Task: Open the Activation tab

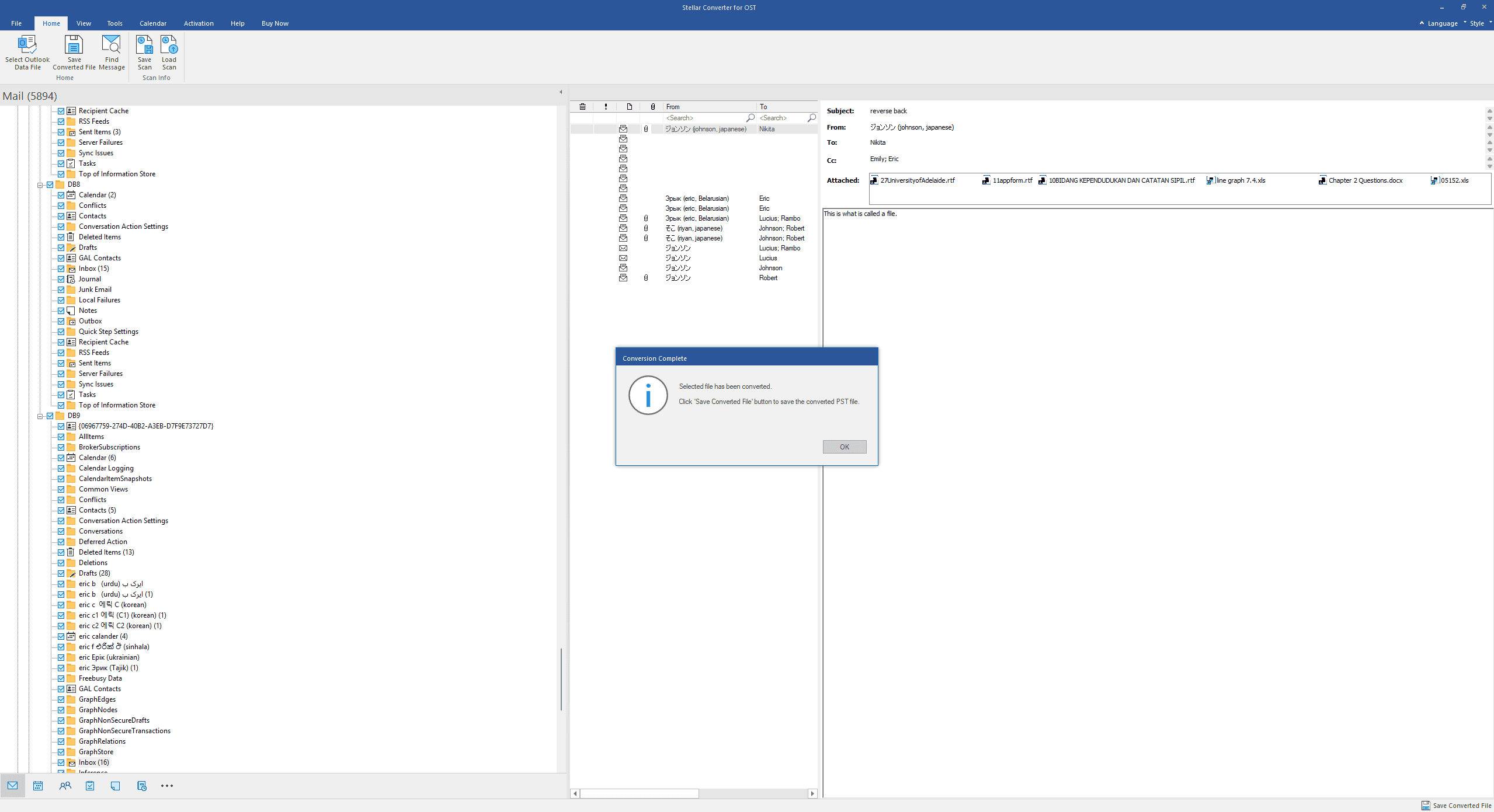Action: pyautogui.click(x=199, y=23)
